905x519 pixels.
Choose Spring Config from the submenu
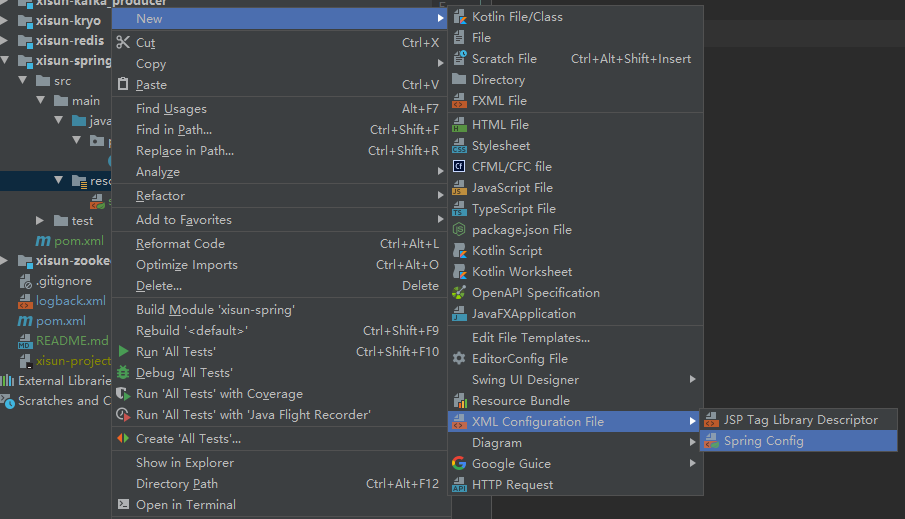click(763, 441)
